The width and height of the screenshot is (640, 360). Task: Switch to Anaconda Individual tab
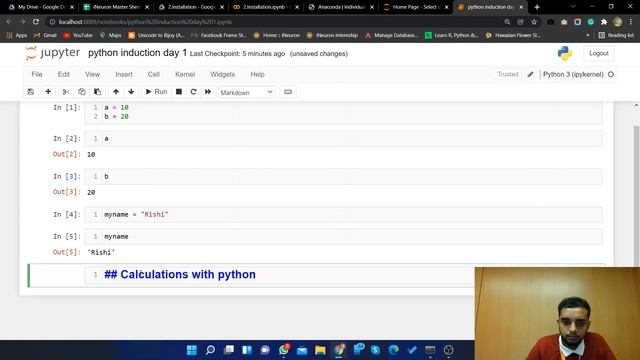pyautogui.click(x=340, y=7)
